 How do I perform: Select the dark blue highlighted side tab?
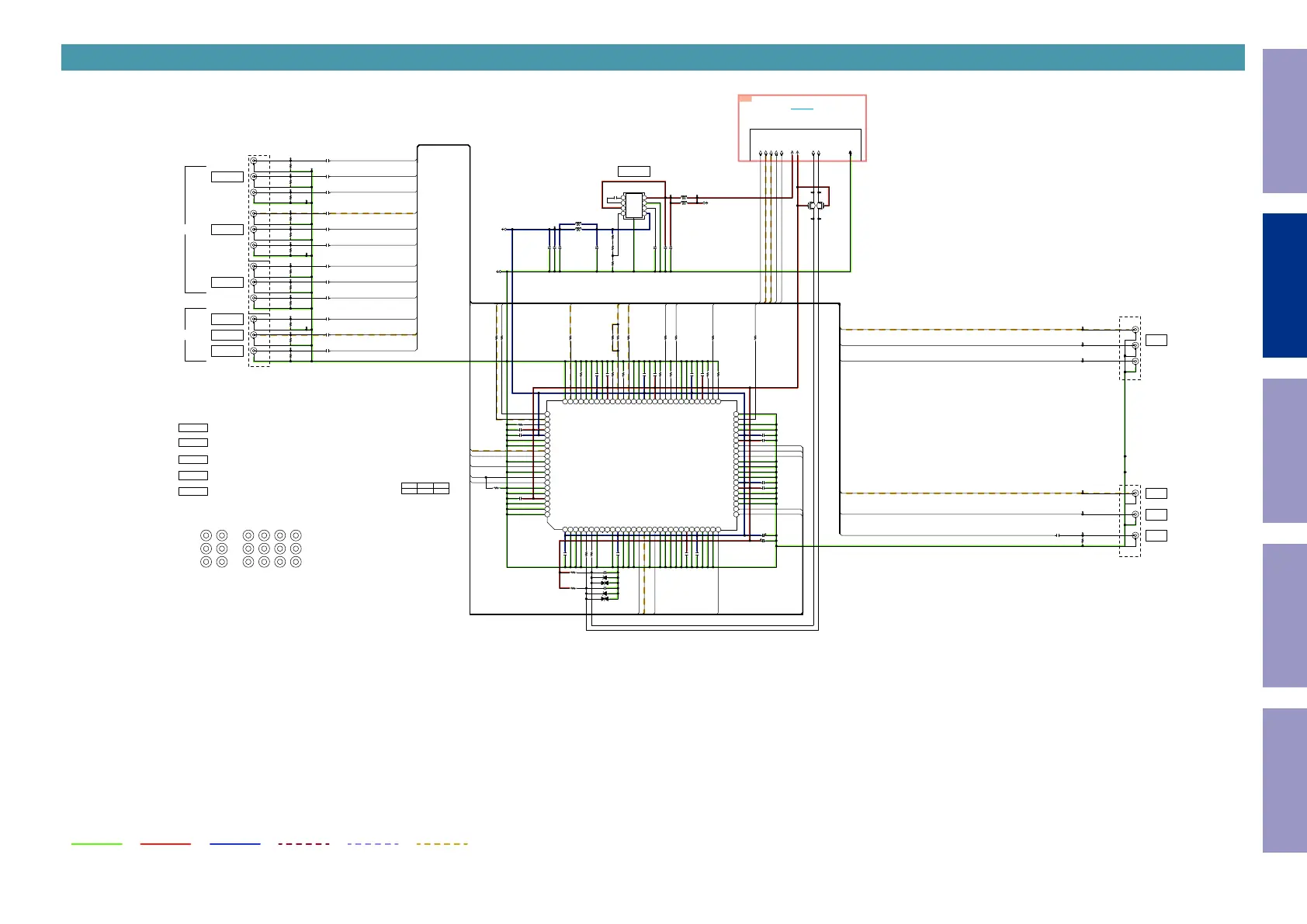[1284, 286]
